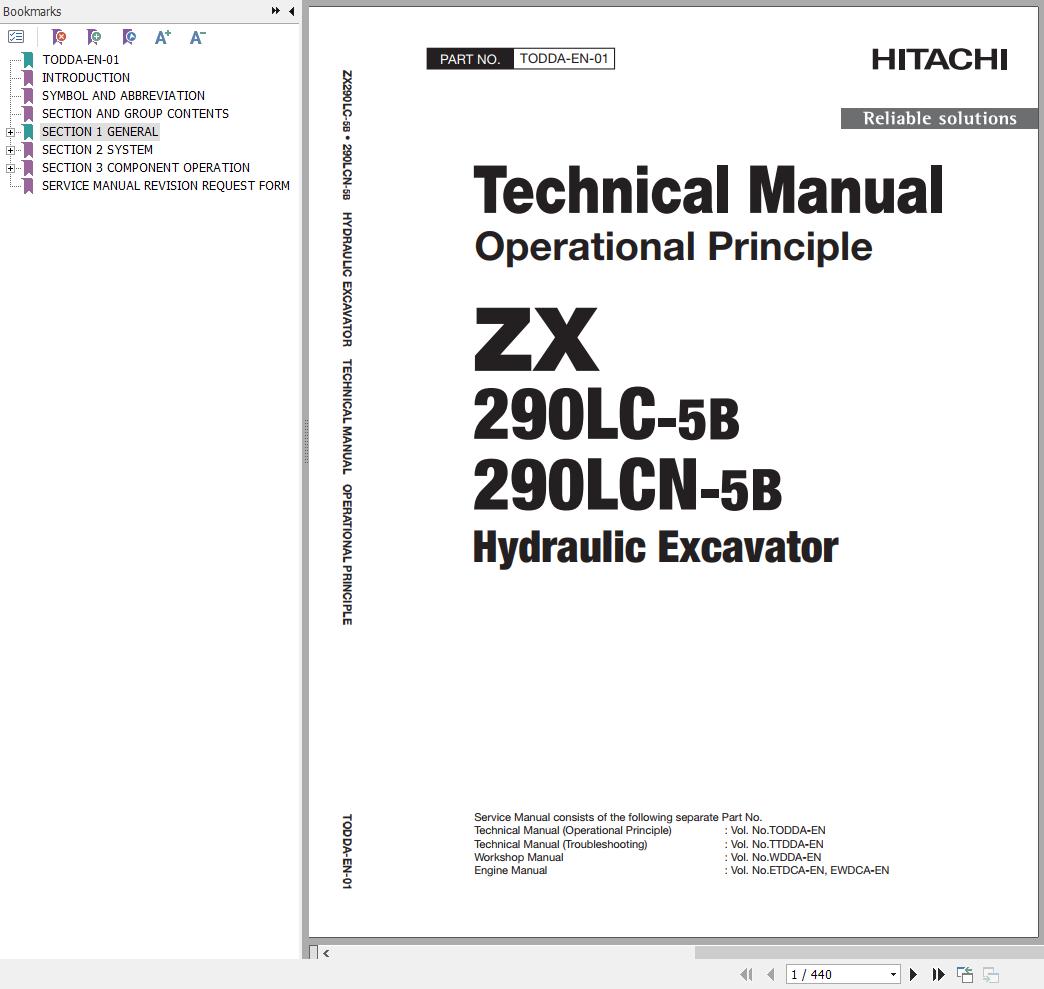Click the HITACHI logo on the page
The image size is (1044, 989).
pyautogui.click(x=939, y=60)
